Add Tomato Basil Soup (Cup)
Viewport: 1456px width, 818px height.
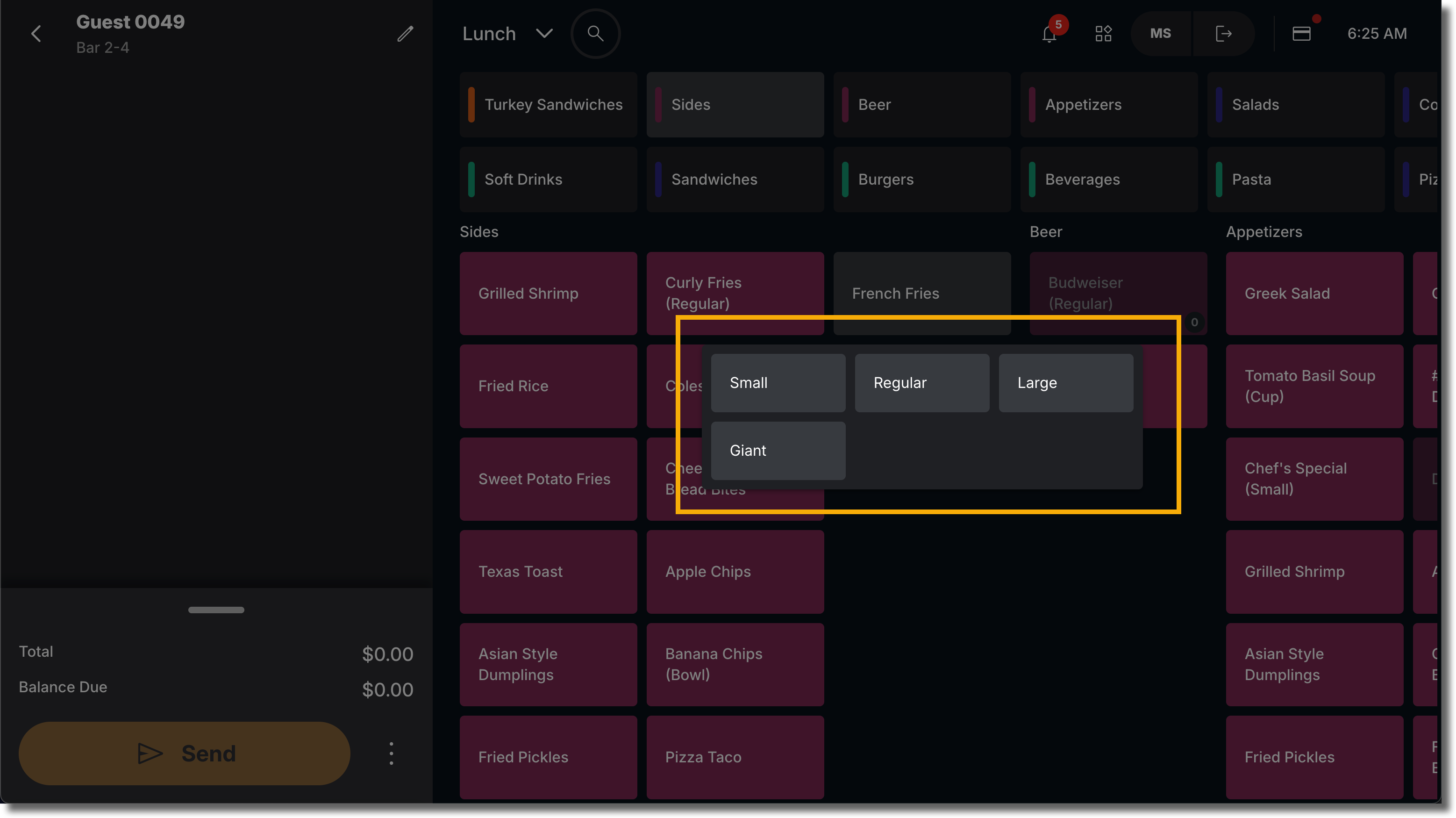click(x=1314, y=386)
